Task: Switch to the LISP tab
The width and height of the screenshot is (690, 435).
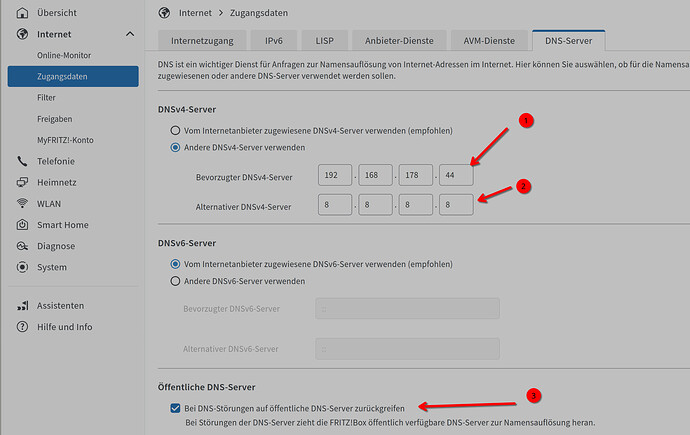Action: [x=325, y=40]
